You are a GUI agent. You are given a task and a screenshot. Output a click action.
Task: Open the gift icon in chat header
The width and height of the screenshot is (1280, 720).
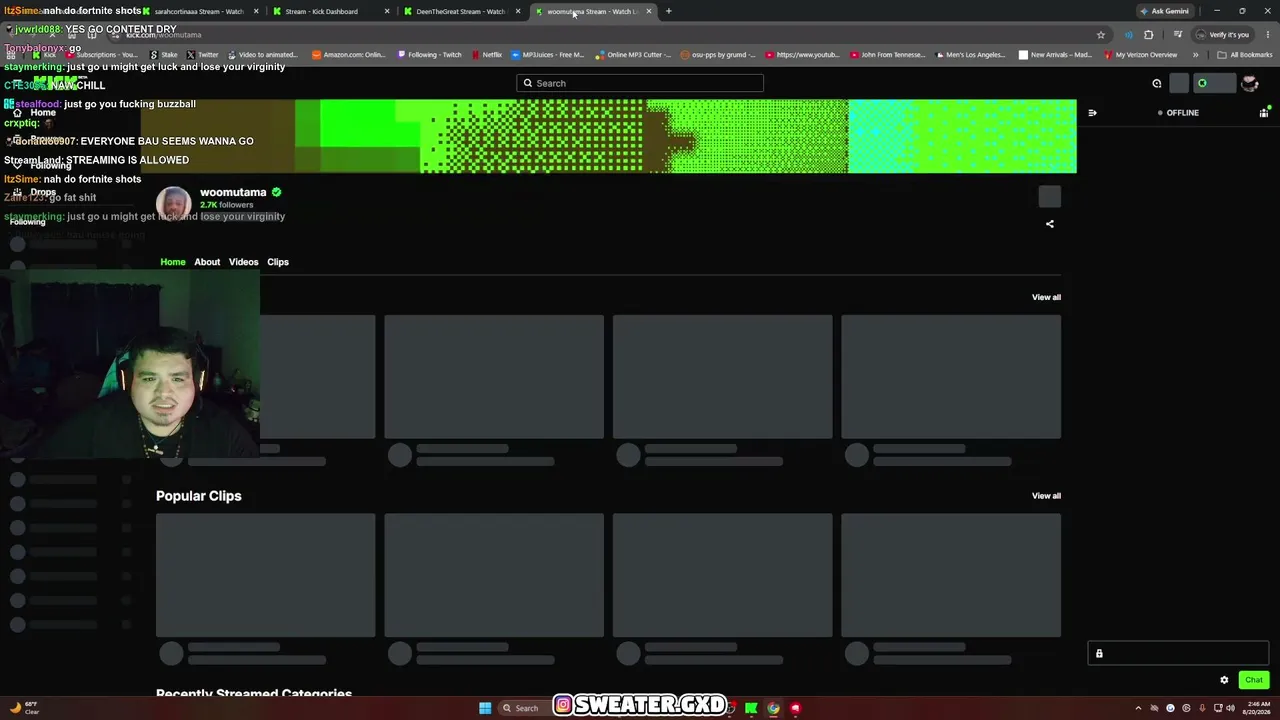click(x=1264, y=113)
